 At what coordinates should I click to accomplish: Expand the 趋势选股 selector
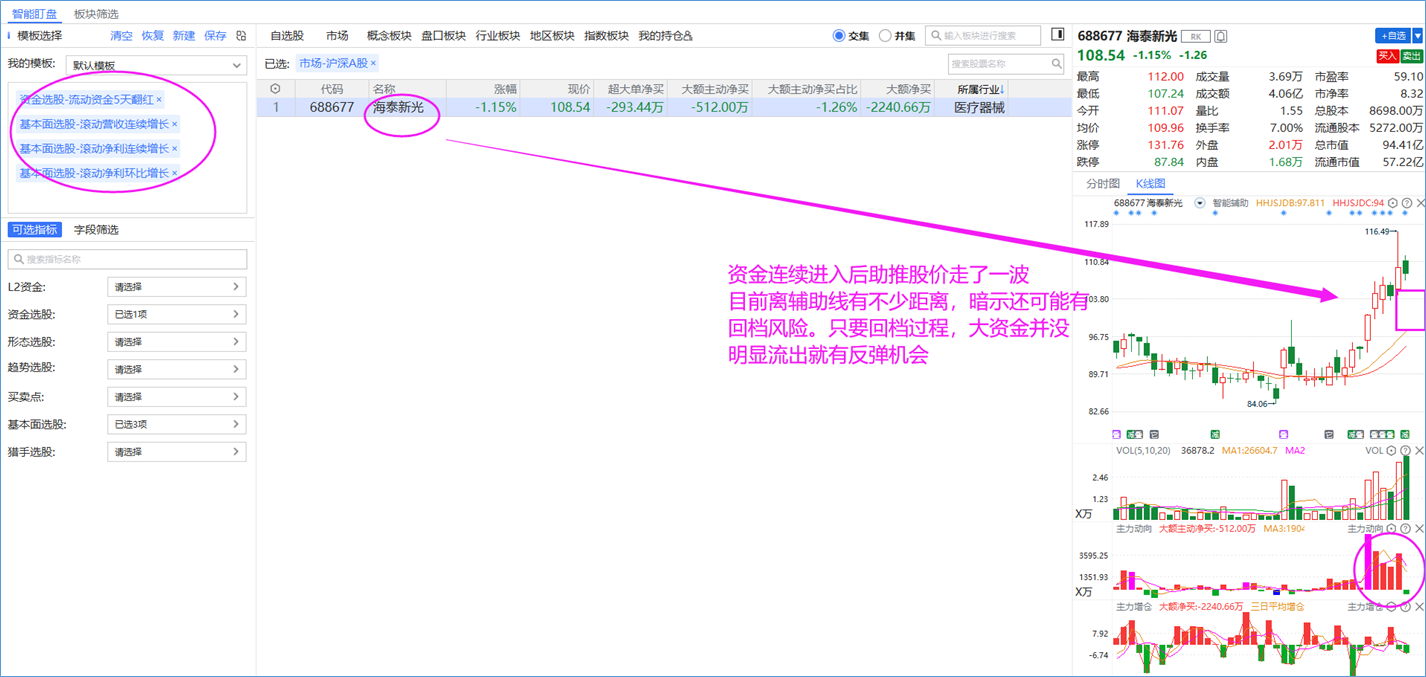pos(177,369)
